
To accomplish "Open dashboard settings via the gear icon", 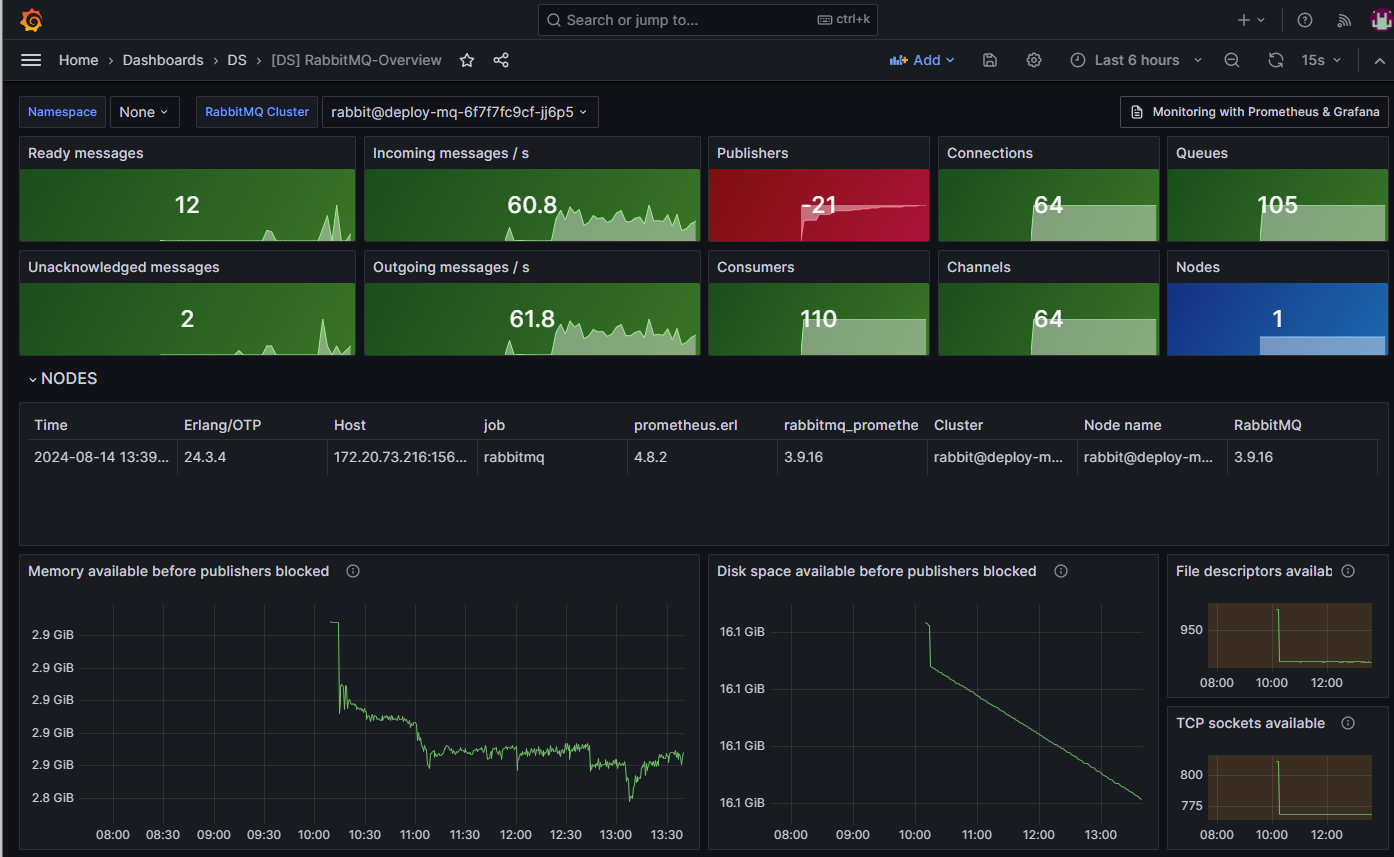I will (x=1034, y=60).
